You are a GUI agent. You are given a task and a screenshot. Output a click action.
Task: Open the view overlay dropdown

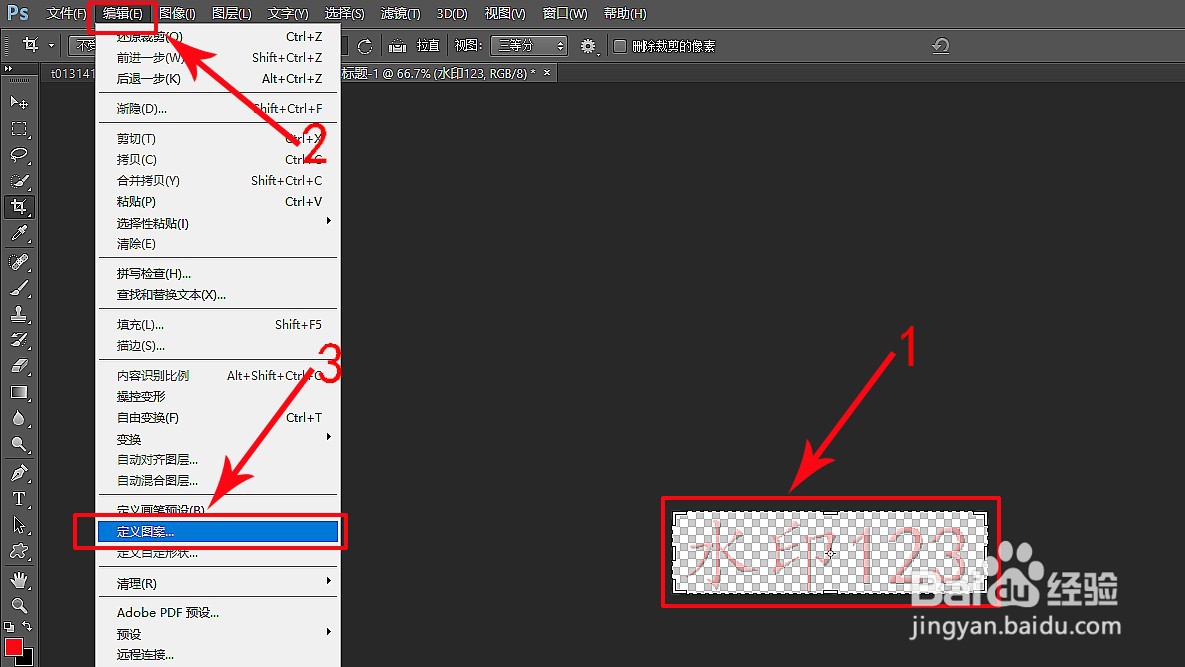tap(528, 46)
